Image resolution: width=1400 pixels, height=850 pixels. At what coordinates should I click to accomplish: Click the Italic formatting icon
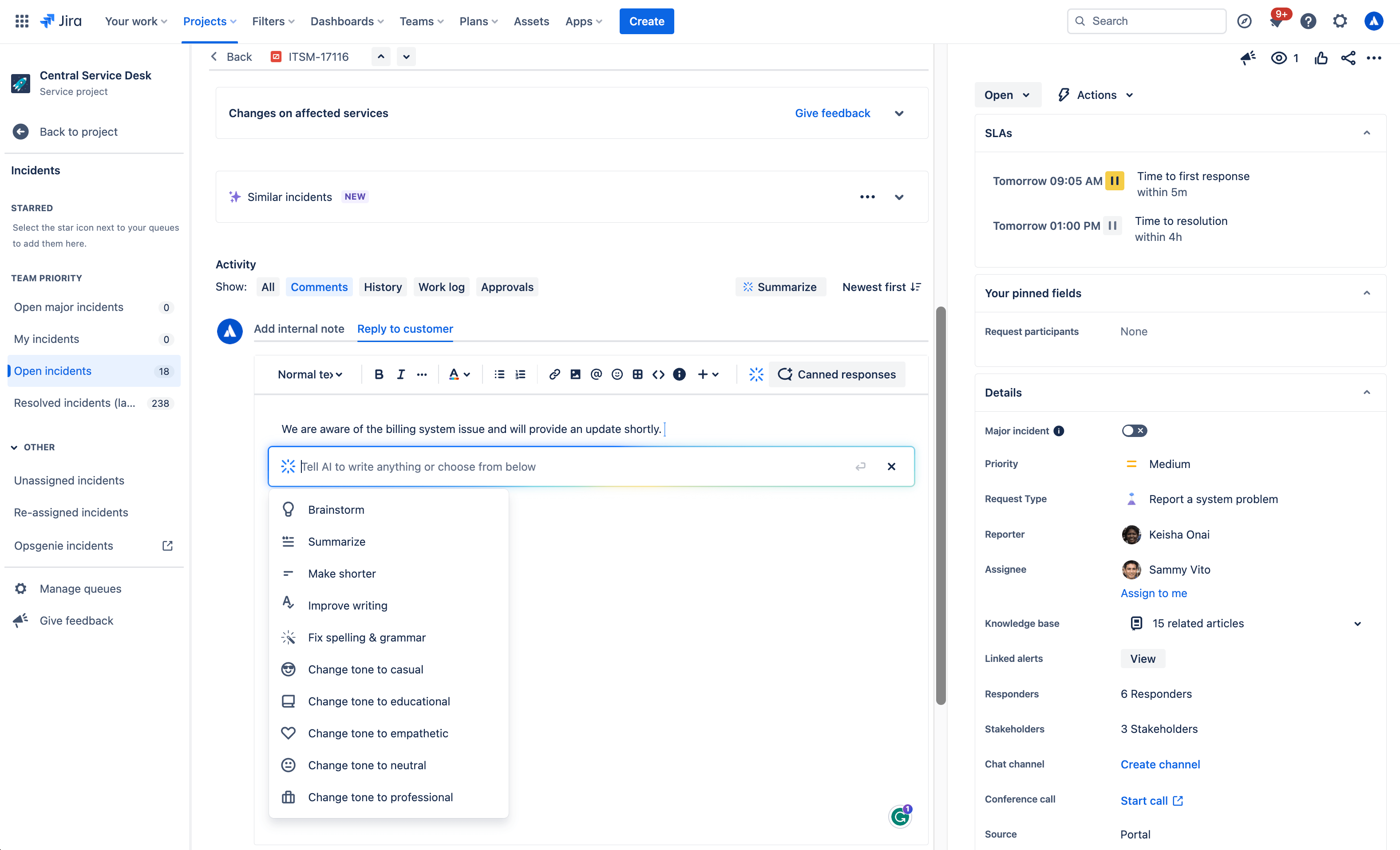400,374
